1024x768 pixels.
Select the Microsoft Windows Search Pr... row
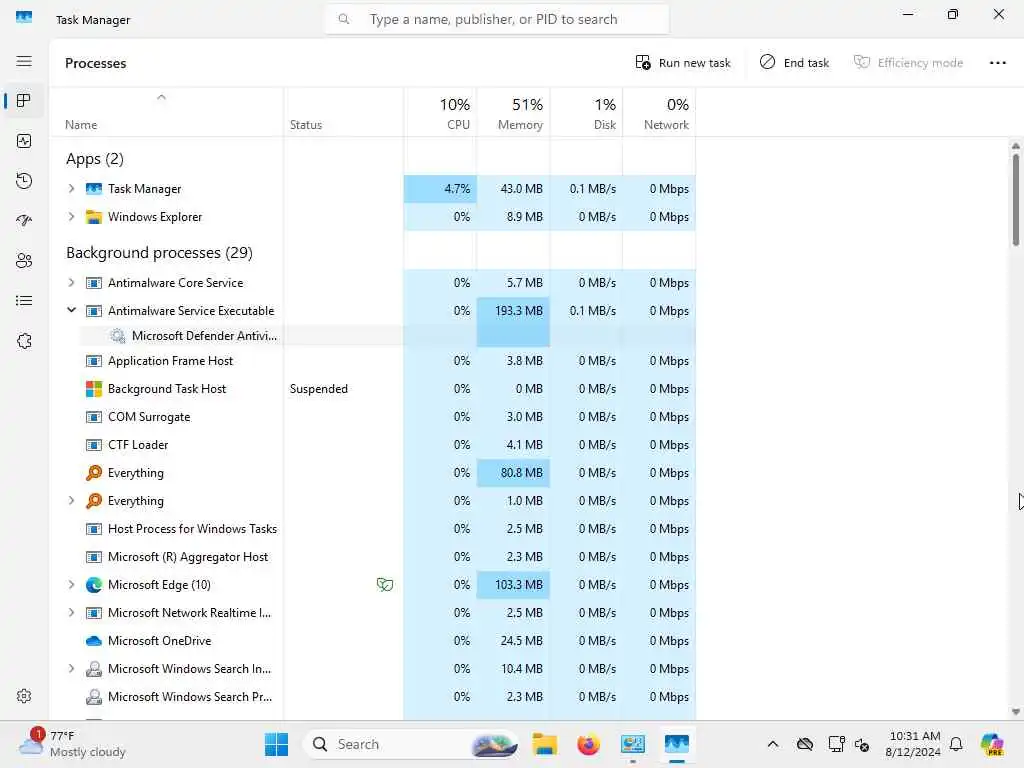373,697
